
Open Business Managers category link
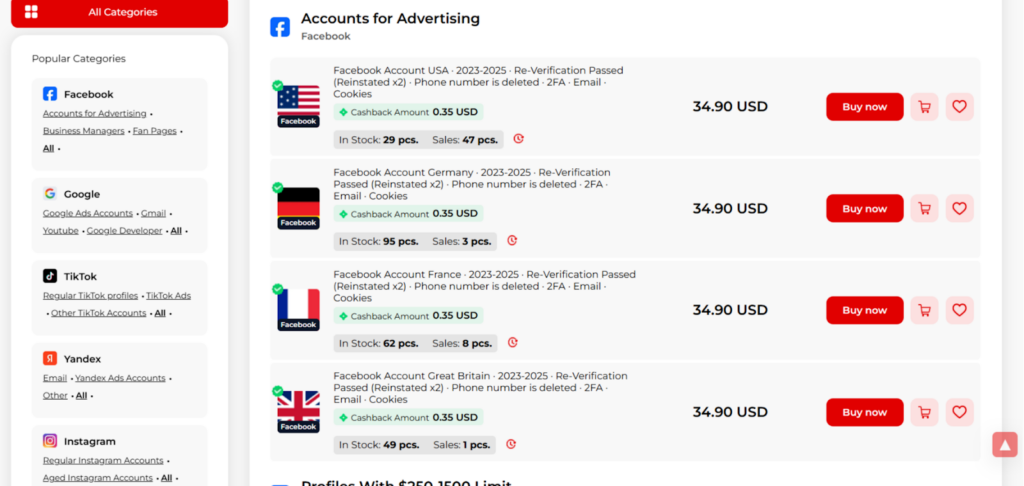[83, 131]
